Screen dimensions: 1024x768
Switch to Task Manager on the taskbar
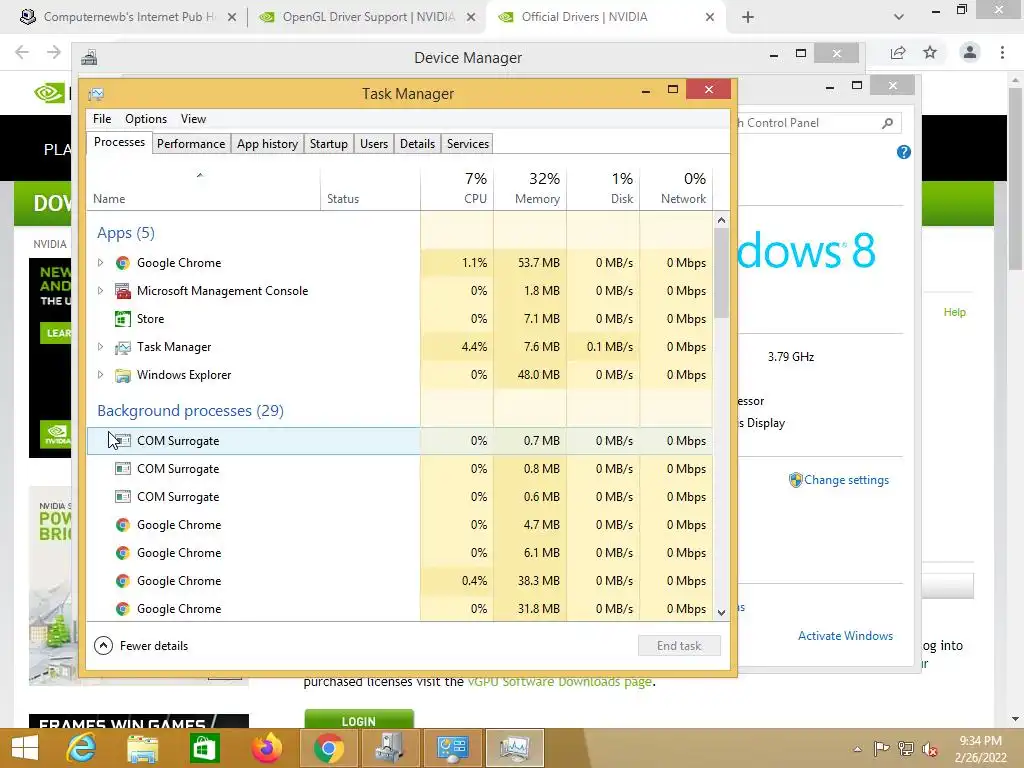pyautogui.click(x=515, y=748)
